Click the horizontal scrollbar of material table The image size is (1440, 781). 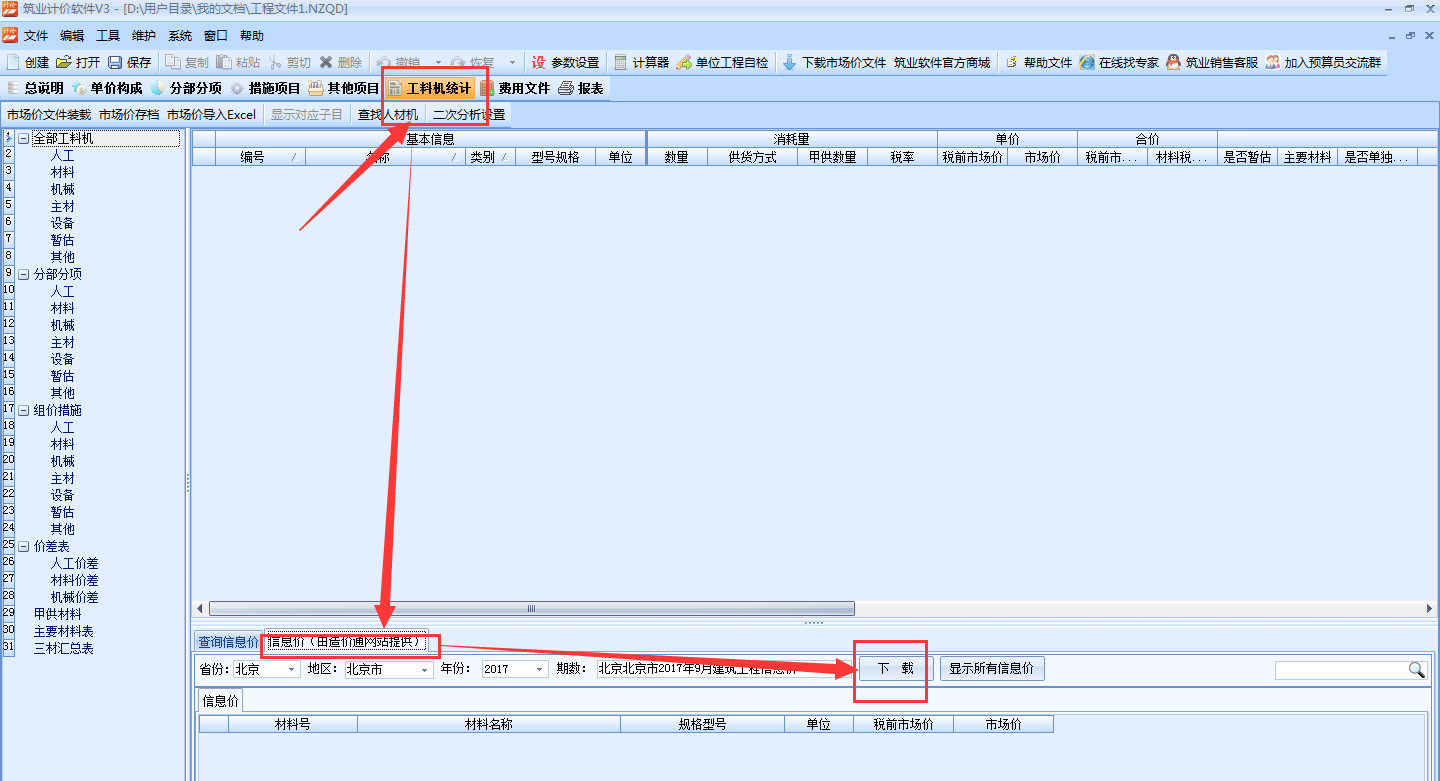531,608
